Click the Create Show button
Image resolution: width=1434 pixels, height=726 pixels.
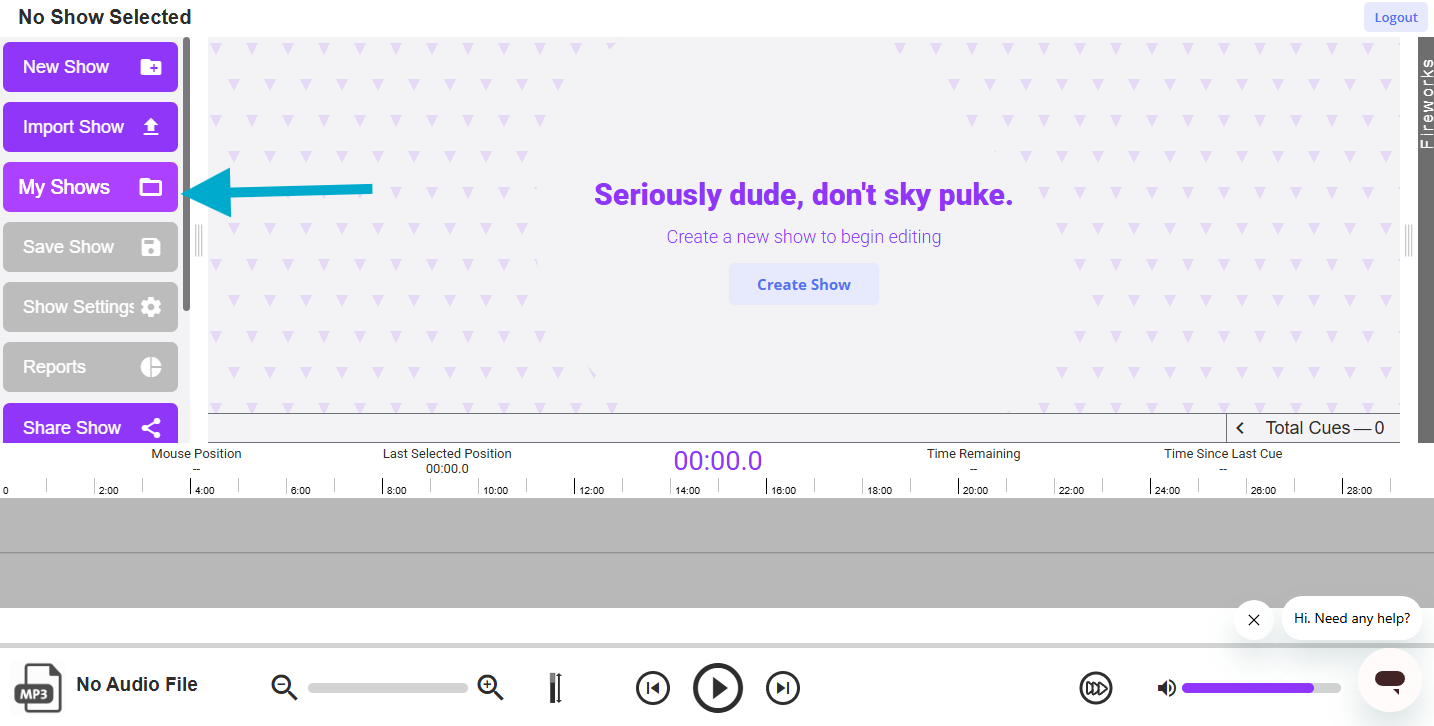tap(803, 284)
